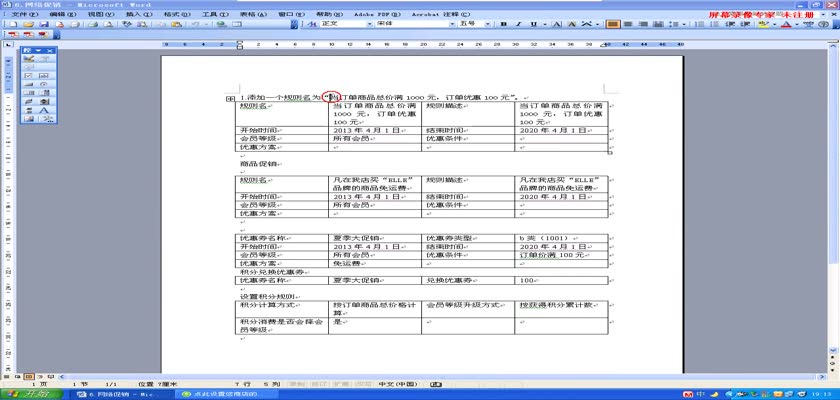Image resolution: width=840 pixels, height=400 pixels.
Task: Open the 编辑(E) menu
Action: (62, 14)
